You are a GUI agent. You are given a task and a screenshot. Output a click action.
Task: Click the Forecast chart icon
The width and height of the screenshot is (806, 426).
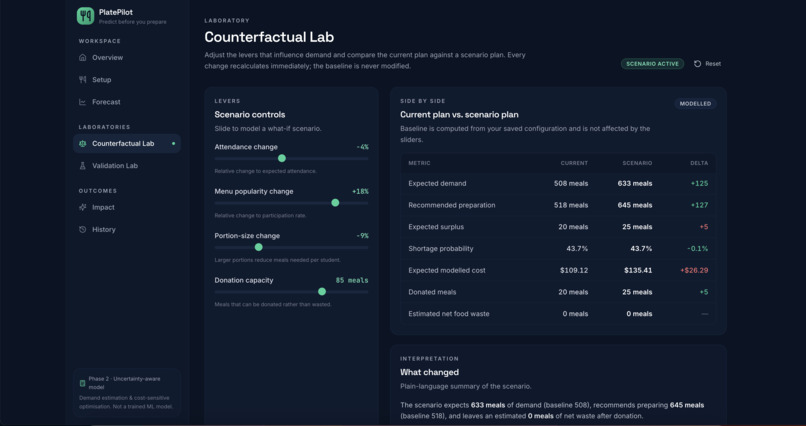pos(82,102)
